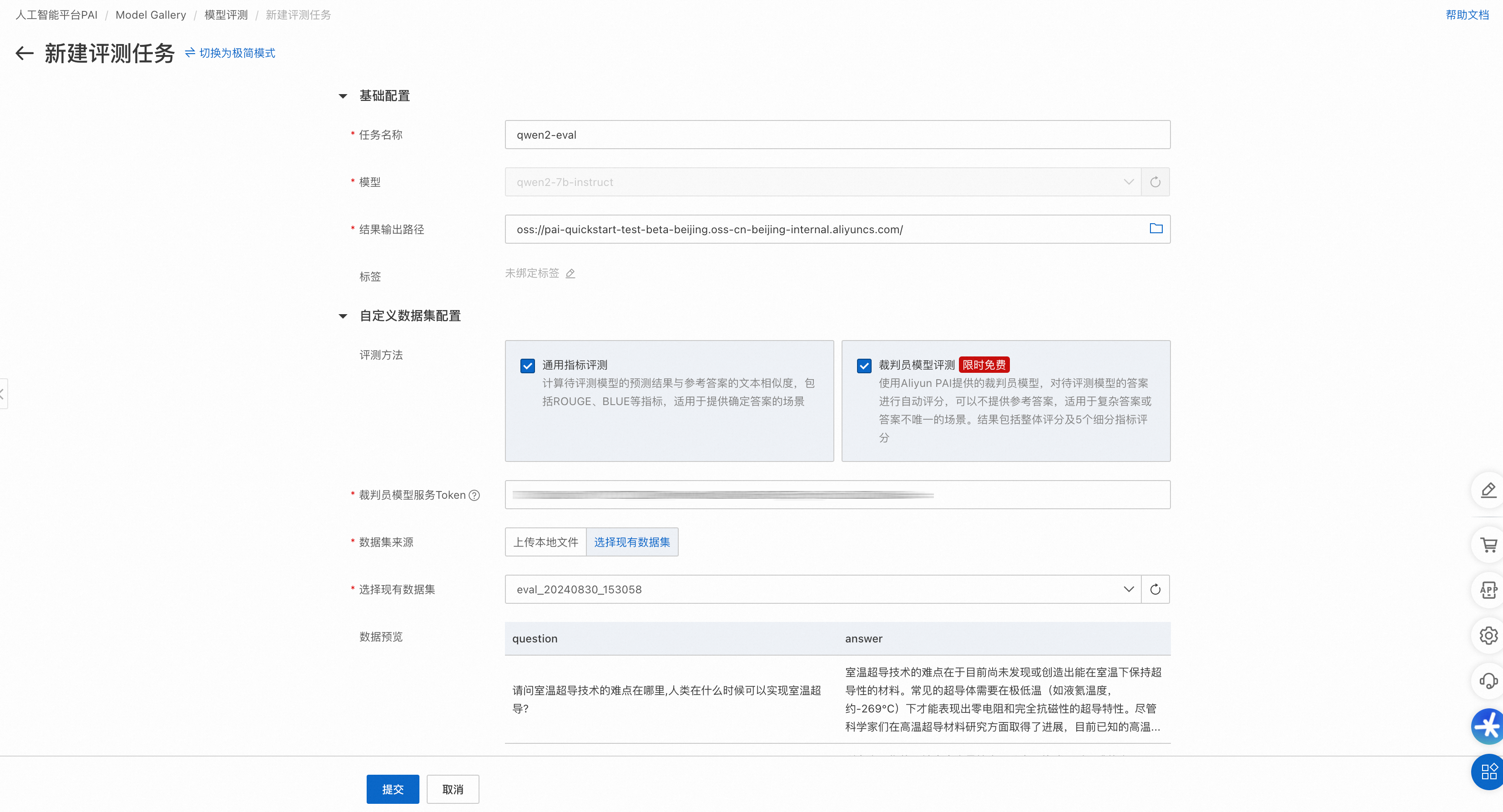Refresh the 模型 model list
Image resolution: width=1503 pixels, height=812 pixels.
1155,182
